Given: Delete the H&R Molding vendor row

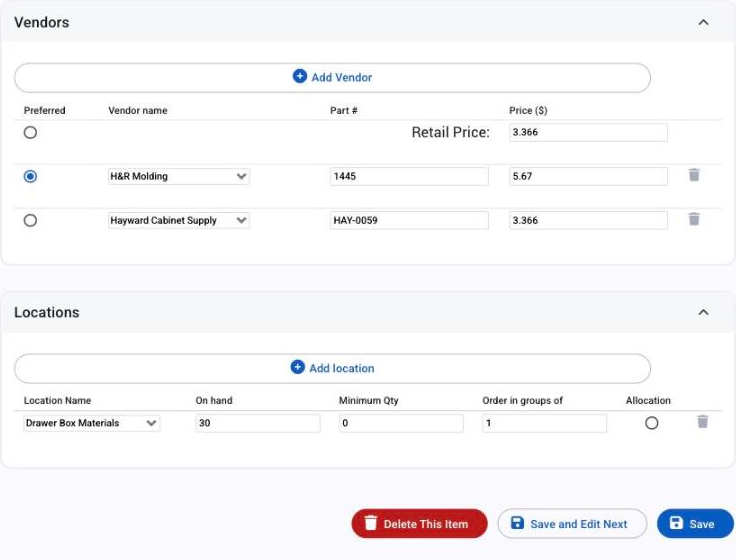Looking at the screenshot, I should [x=694, y=175].
